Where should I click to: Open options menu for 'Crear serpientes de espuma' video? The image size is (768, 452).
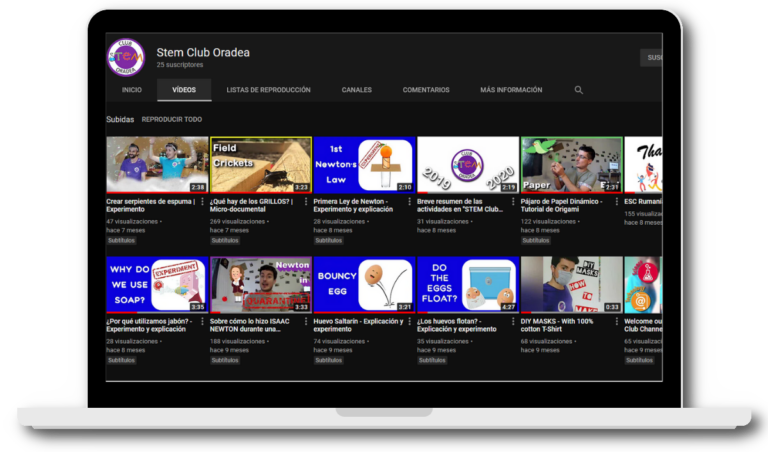tap(203, 201)
